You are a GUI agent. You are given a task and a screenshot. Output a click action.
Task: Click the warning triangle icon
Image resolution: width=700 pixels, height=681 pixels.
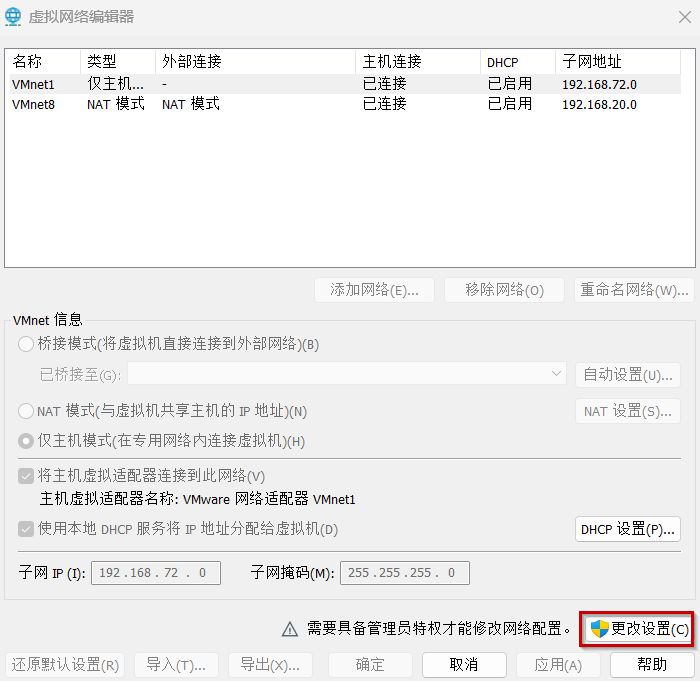point(290,629)
